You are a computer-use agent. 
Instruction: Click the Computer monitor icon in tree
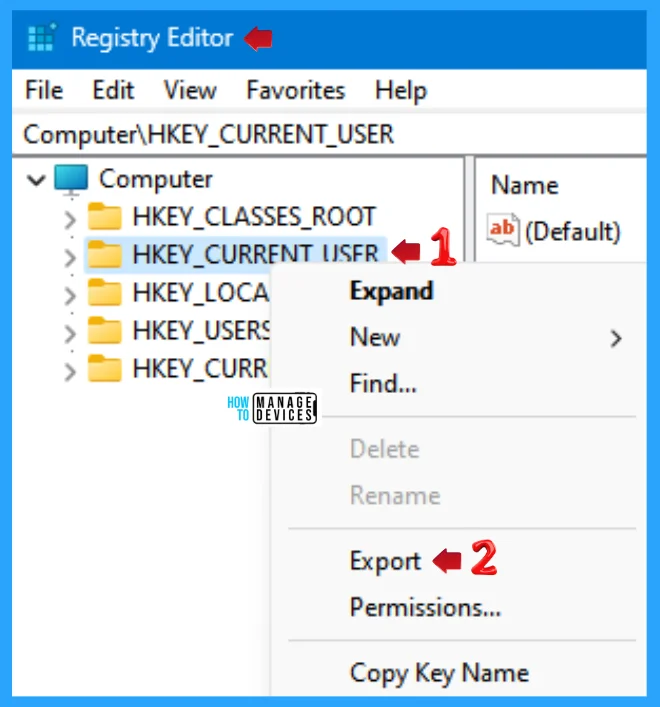pos(71,180)
